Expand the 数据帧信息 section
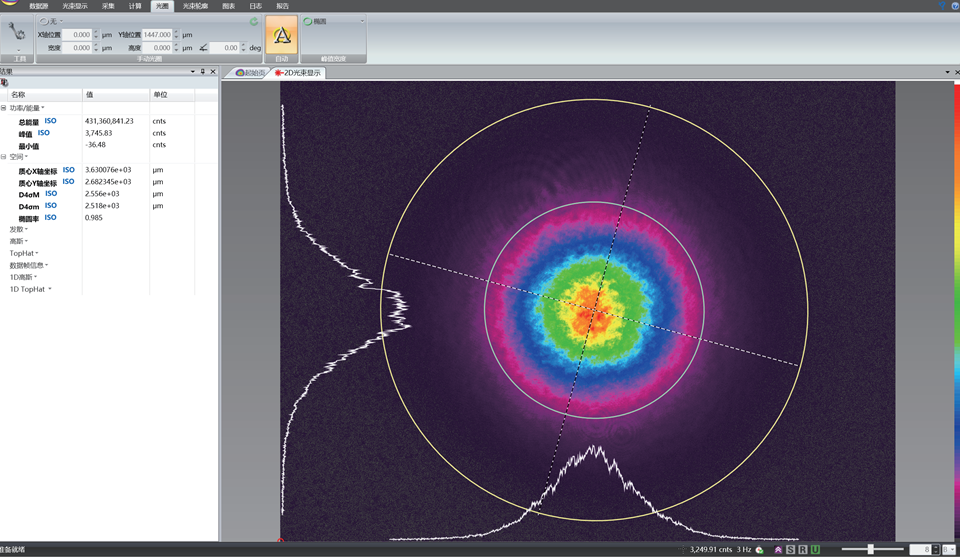The height and width of the screenshot is (558, 960). [28, 265]
